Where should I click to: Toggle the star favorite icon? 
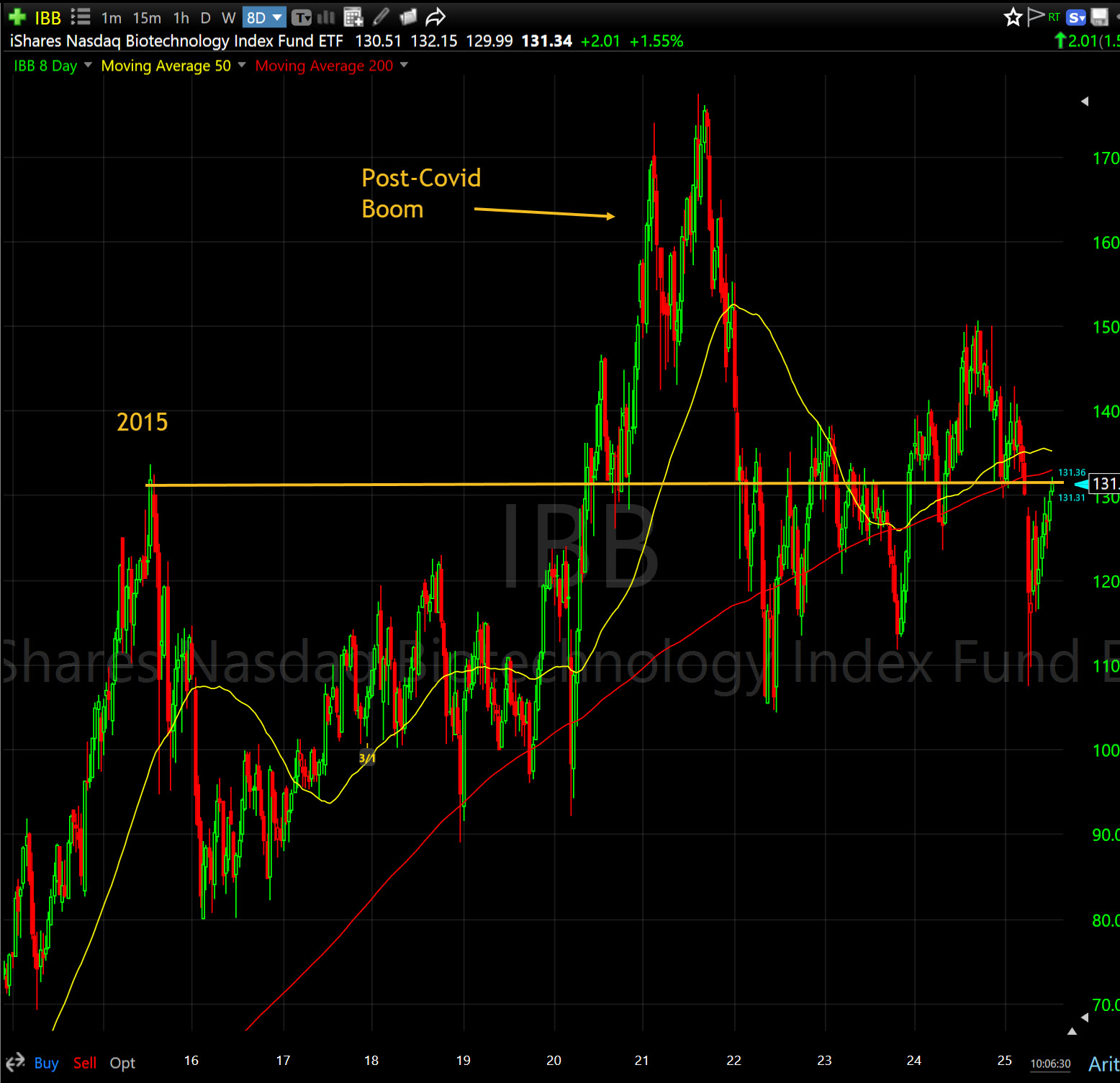coord(1013,17)
